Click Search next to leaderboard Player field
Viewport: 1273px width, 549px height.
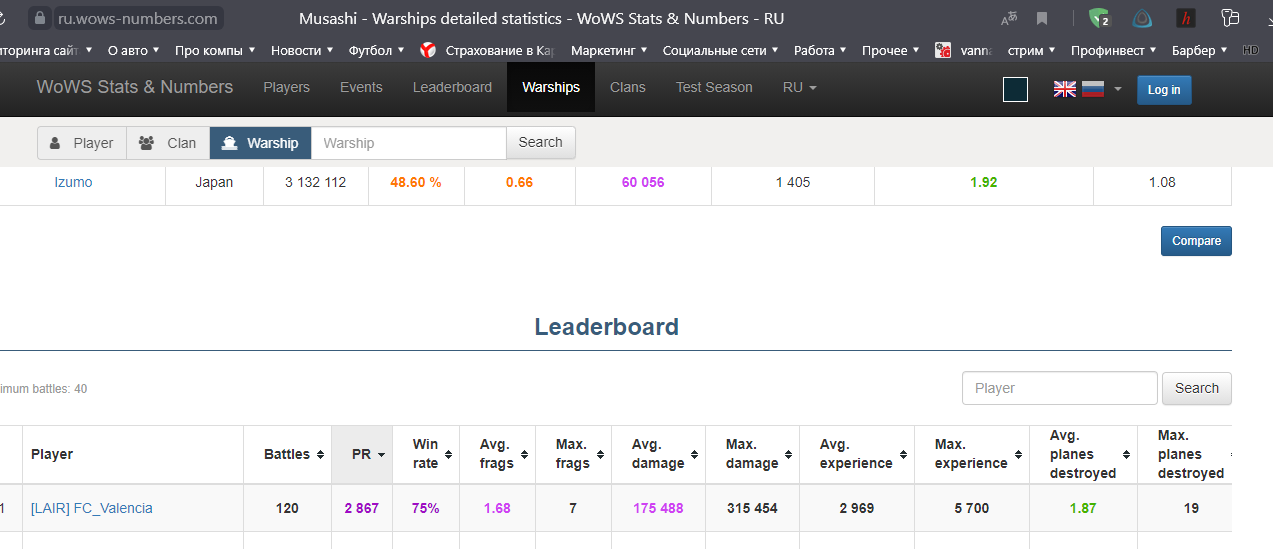pos(1197,388)
